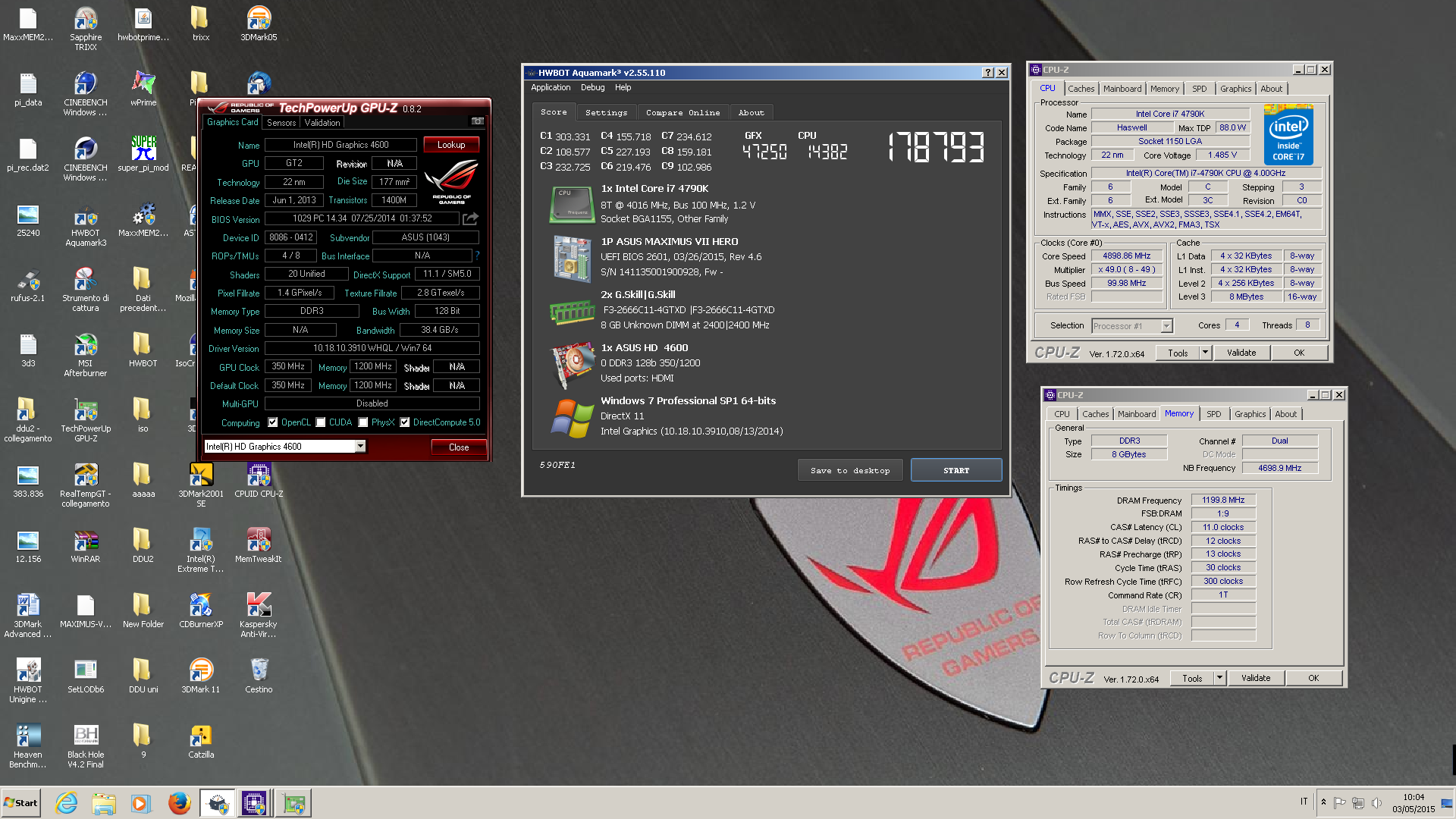The width and height of the screenshot is (1456, 819).
Task: Show hidden system tray icons
Action: (1323, 802)
